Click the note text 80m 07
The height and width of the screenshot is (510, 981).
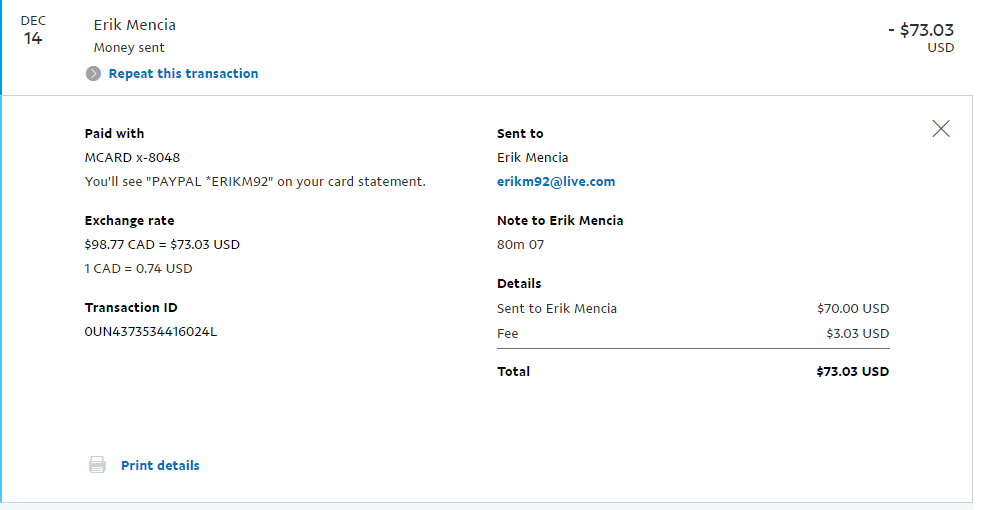coord(520,245)
